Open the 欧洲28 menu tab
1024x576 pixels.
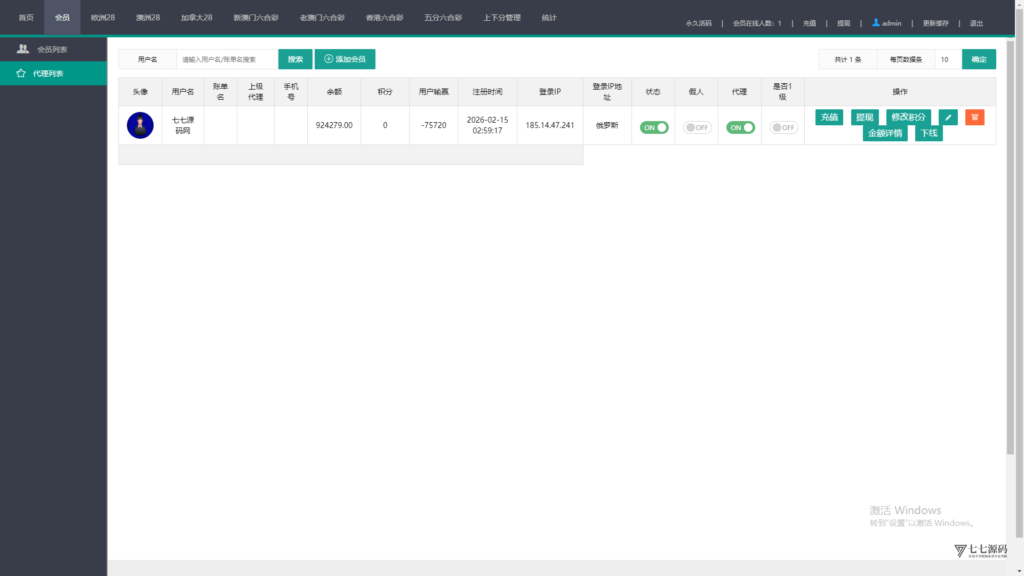103,18
